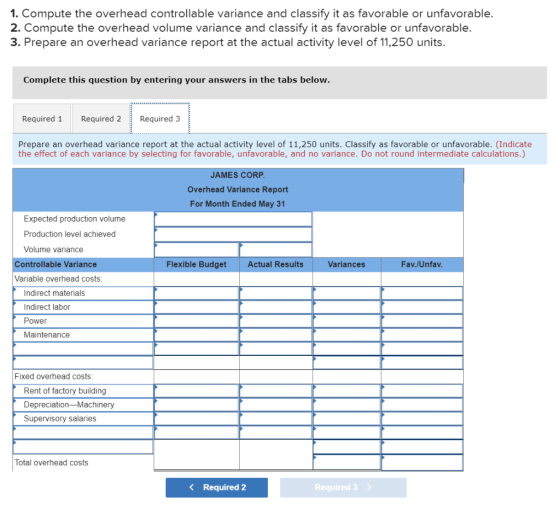
Task: Click Maintenance Actual Results cell
Action: (x=276, y=335)
